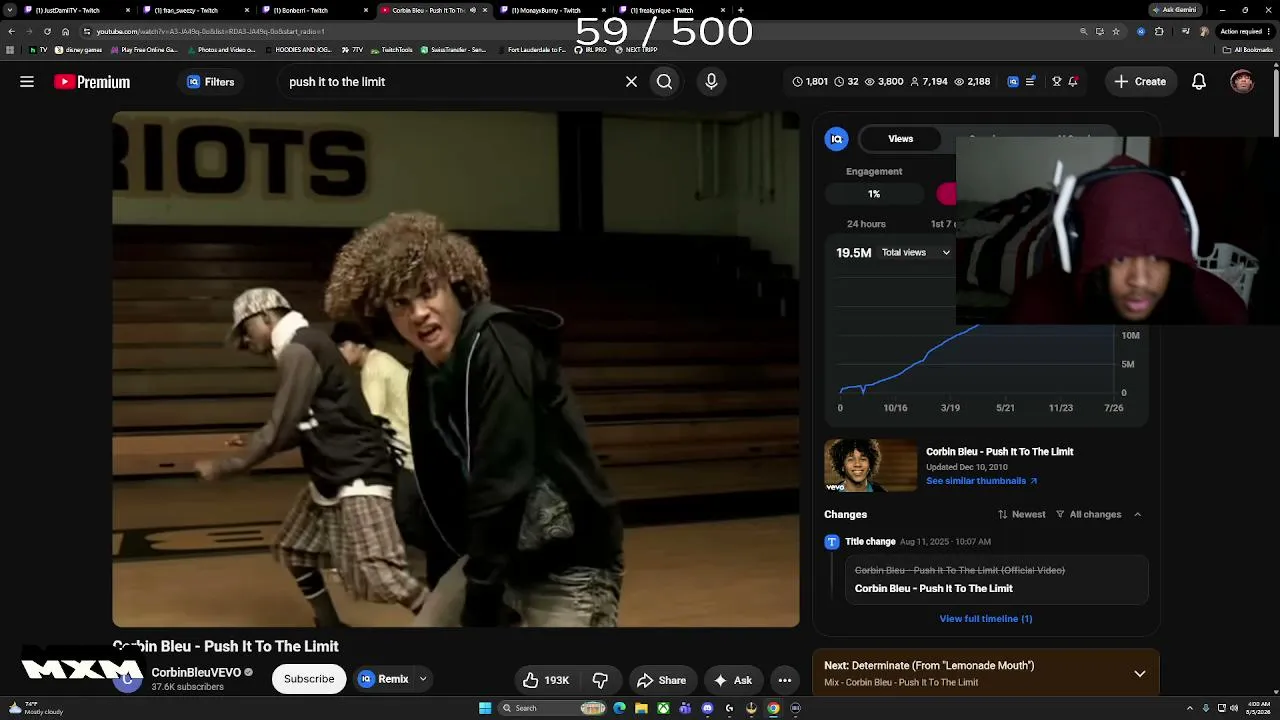Open account avatar menu
The image size is (1280, 720).
pyautogui.click(x=1242, y=82)
